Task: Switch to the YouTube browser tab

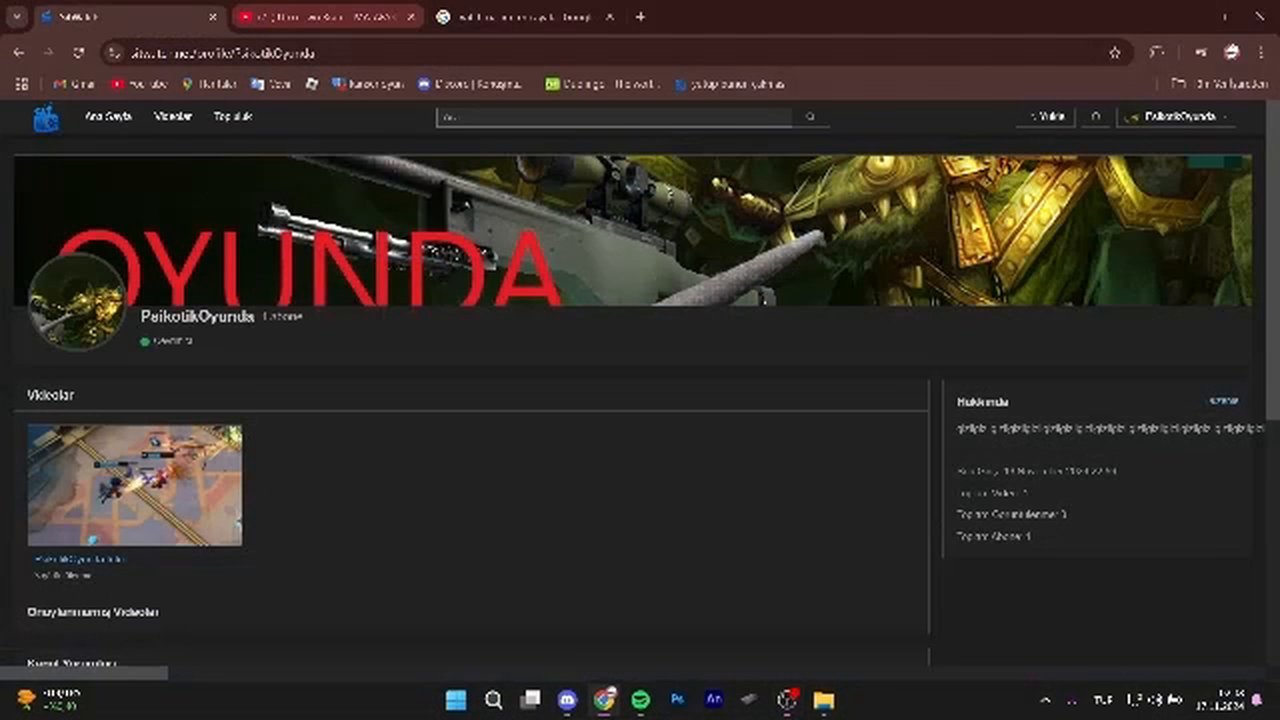Action: [x=327, y=17]
